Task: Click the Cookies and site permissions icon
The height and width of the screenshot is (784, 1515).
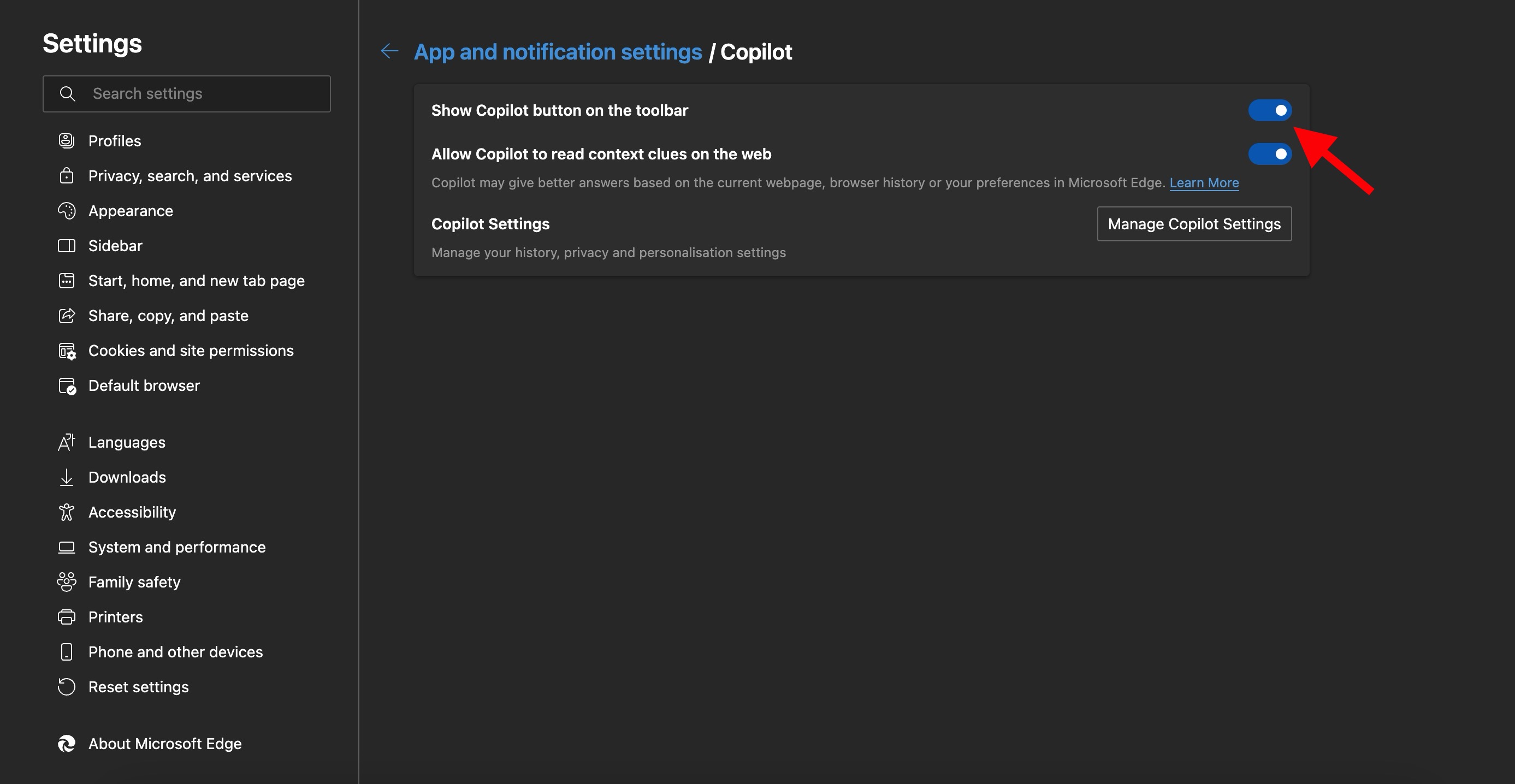Action: (67, 351)
